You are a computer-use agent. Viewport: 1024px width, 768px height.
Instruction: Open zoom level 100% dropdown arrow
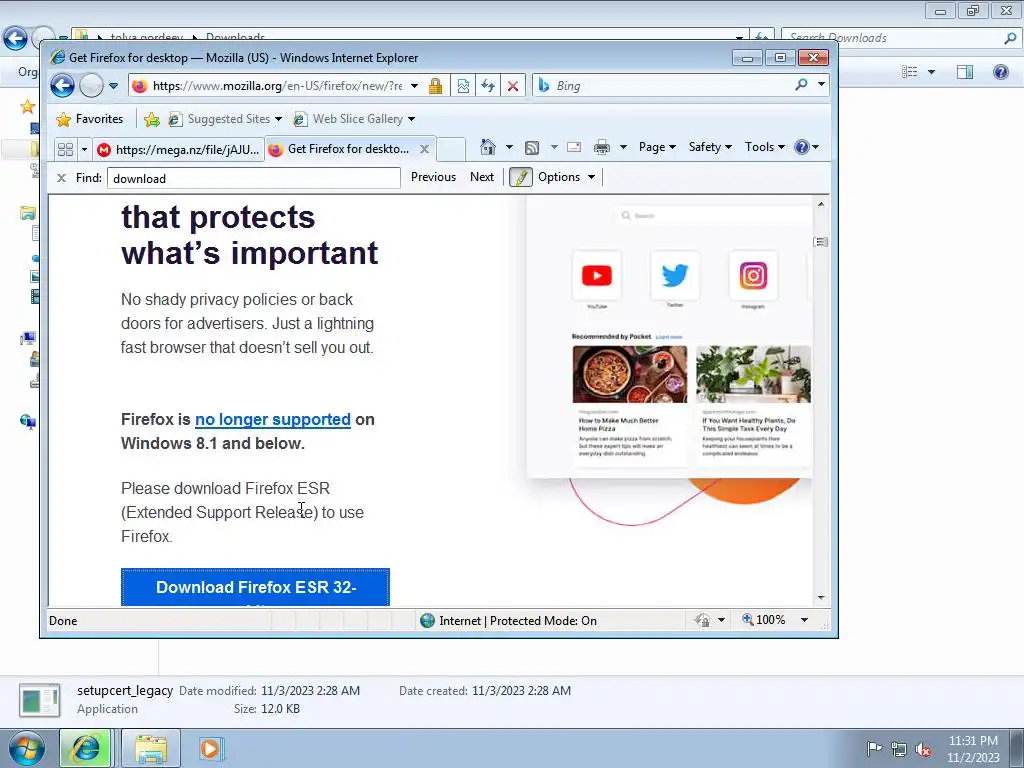click(x=805, y=620)
